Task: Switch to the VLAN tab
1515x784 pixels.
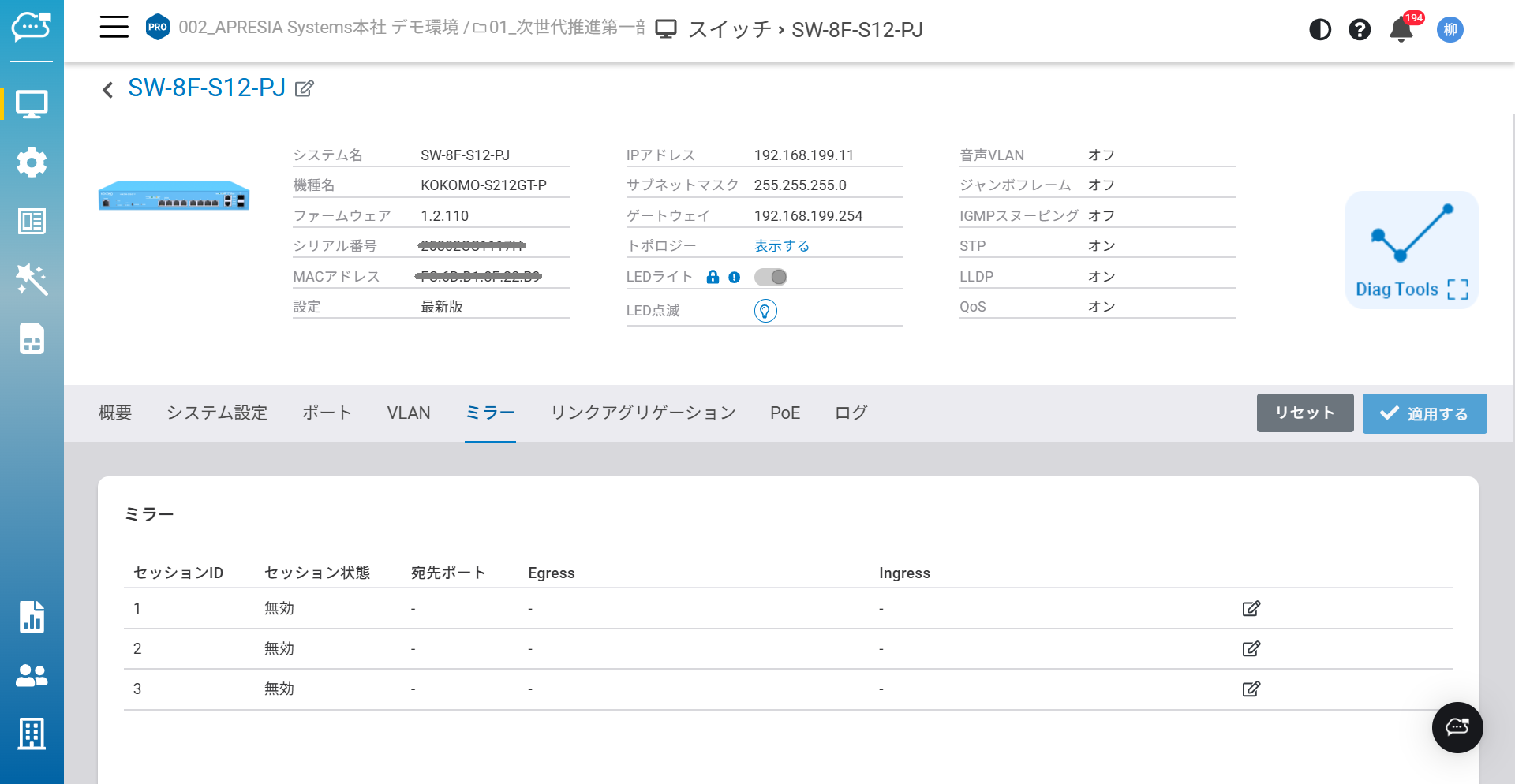Action: tap(408, 413)
